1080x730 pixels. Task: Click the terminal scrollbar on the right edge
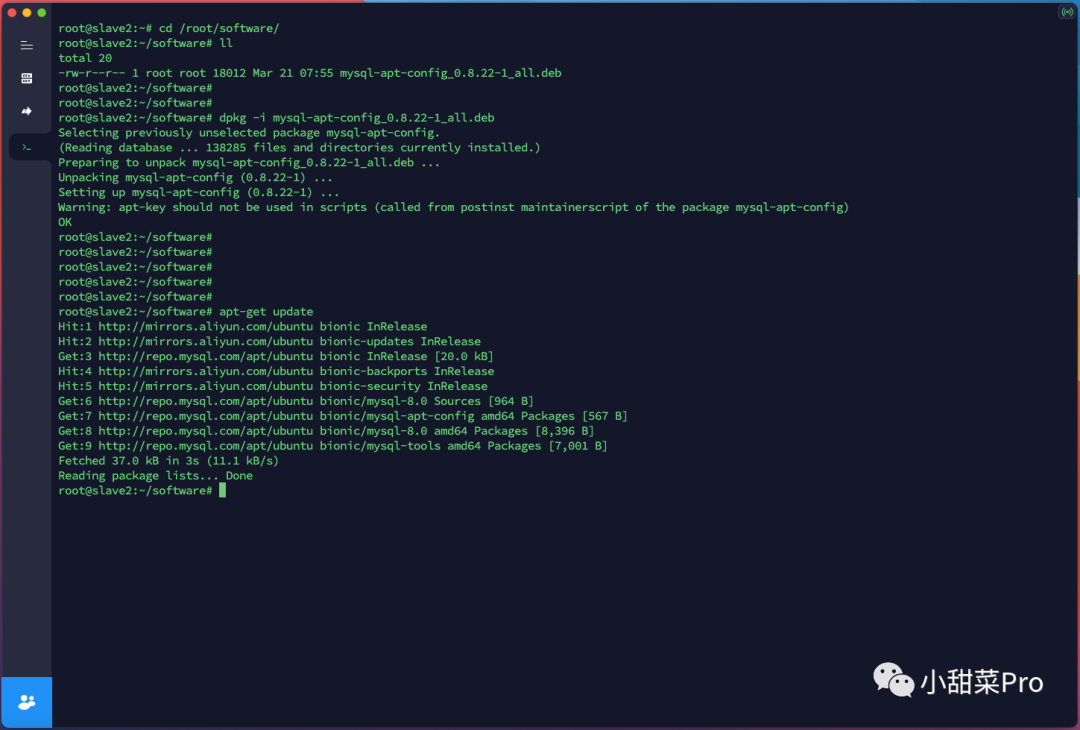[x=1077, y=200]
